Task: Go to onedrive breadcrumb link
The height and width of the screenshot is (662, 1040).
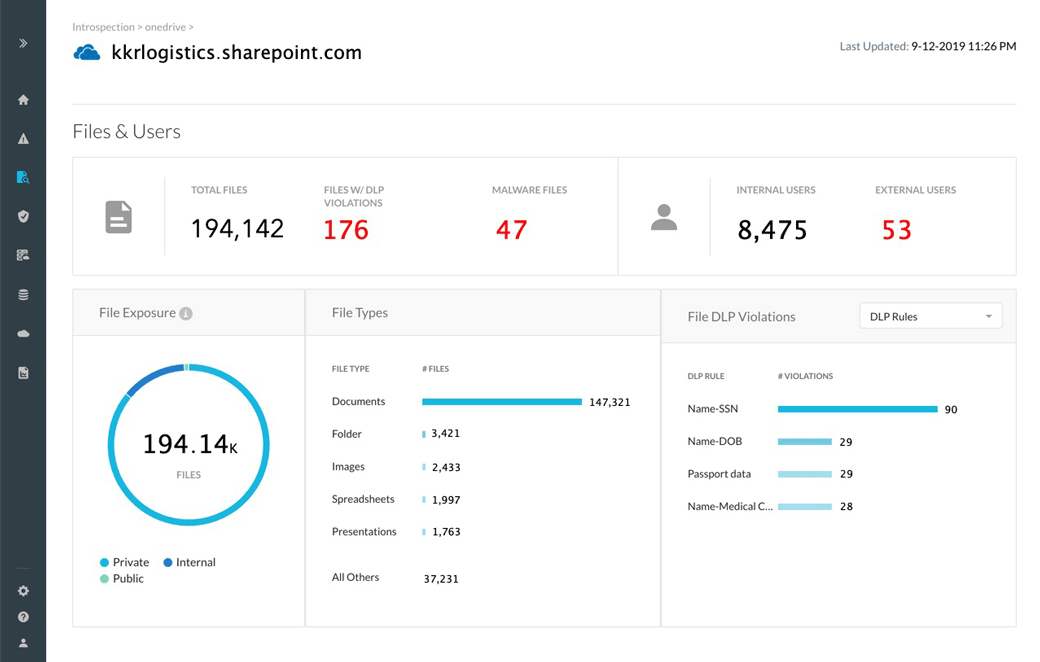Action: coord(165,27)
